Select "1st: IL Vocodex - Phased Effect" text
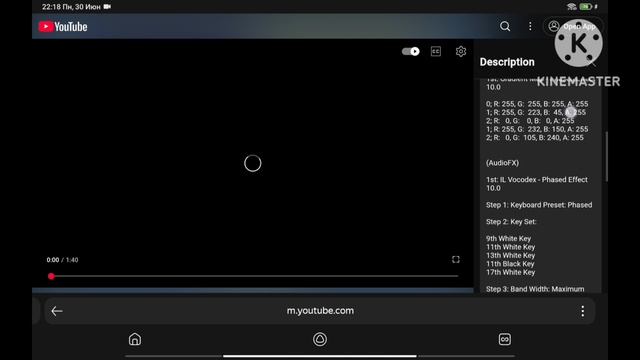The image size is (640, 360). click(x=537, y=180)
